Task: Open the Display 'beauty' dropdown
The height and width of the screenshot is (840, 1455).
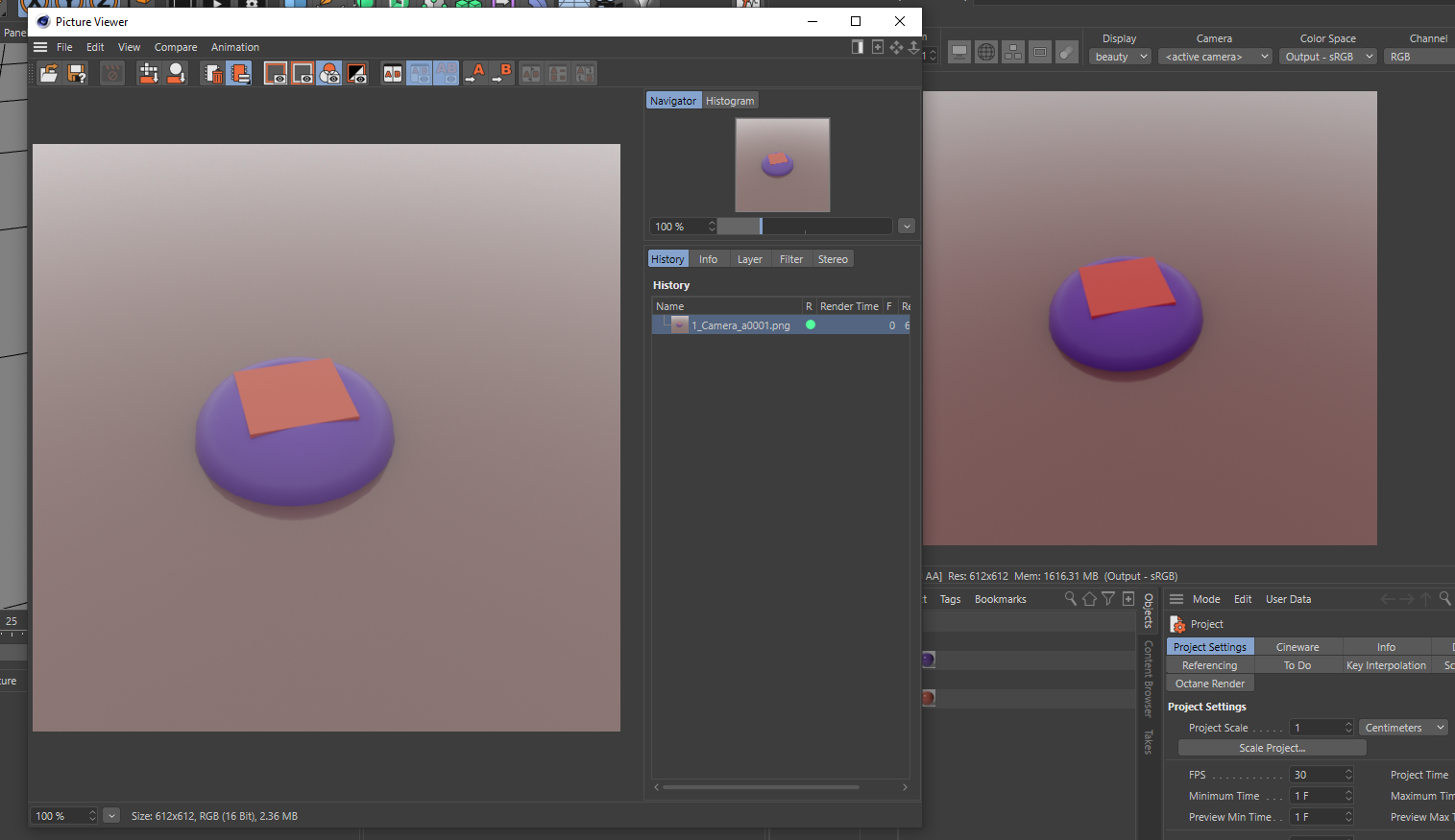Action: 1120,57
